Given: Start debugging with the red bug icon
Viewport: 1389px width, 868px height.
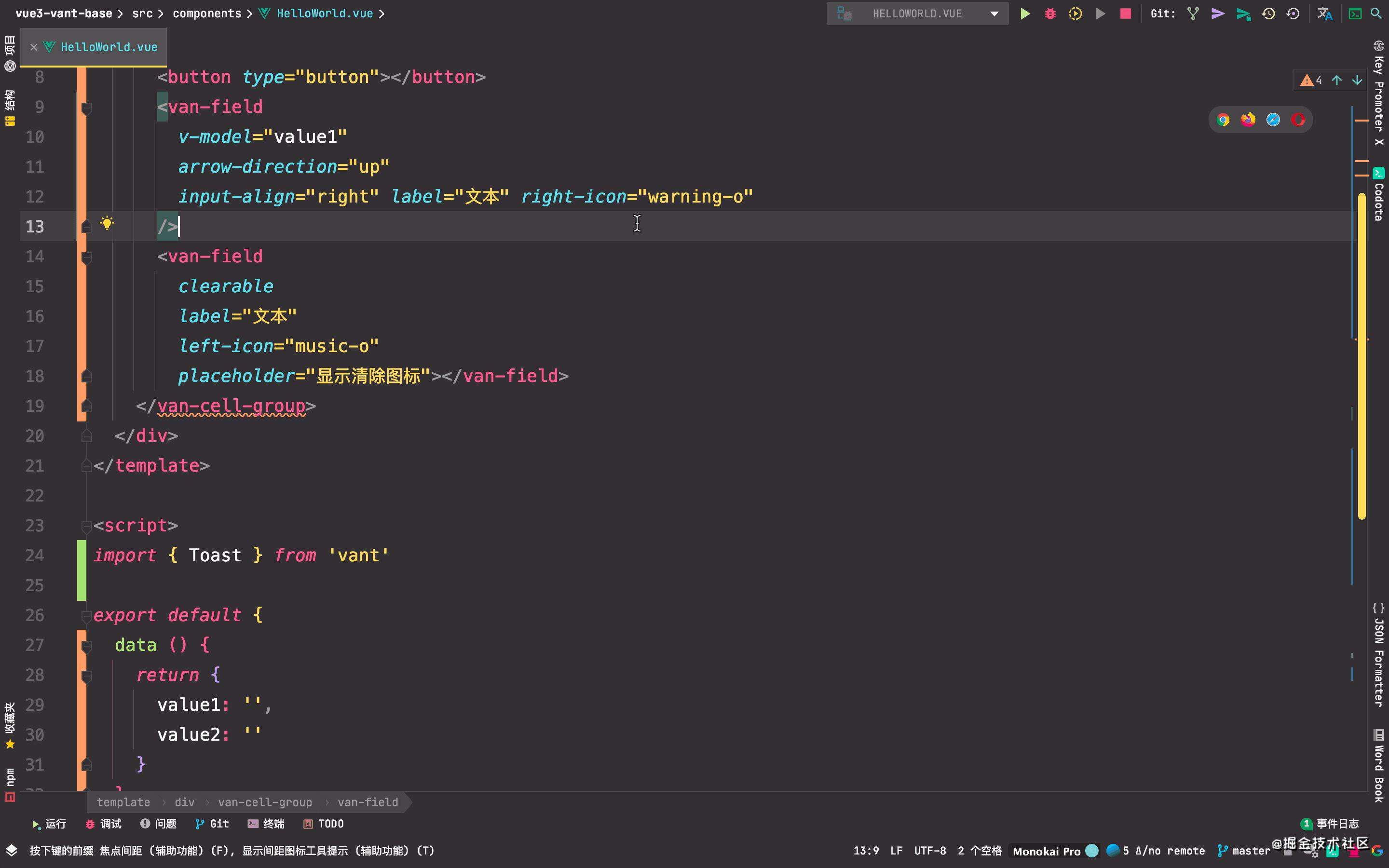Looking at the screenshot, I should point(1050,13).
